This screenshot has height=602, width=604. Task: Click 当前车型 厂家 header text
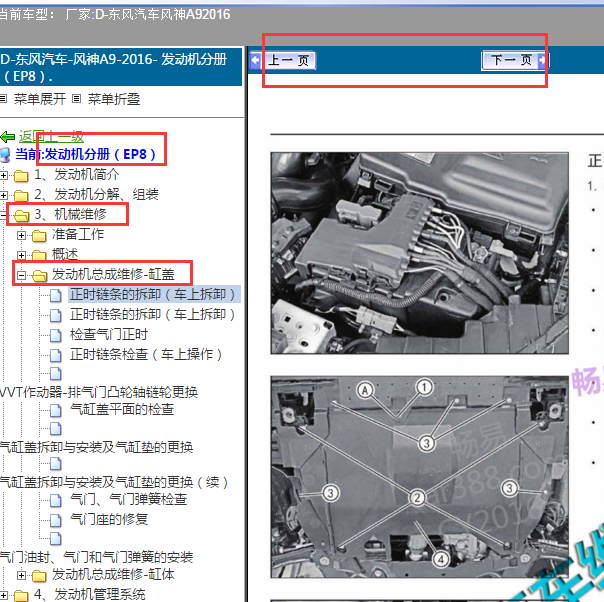[114, 15]
